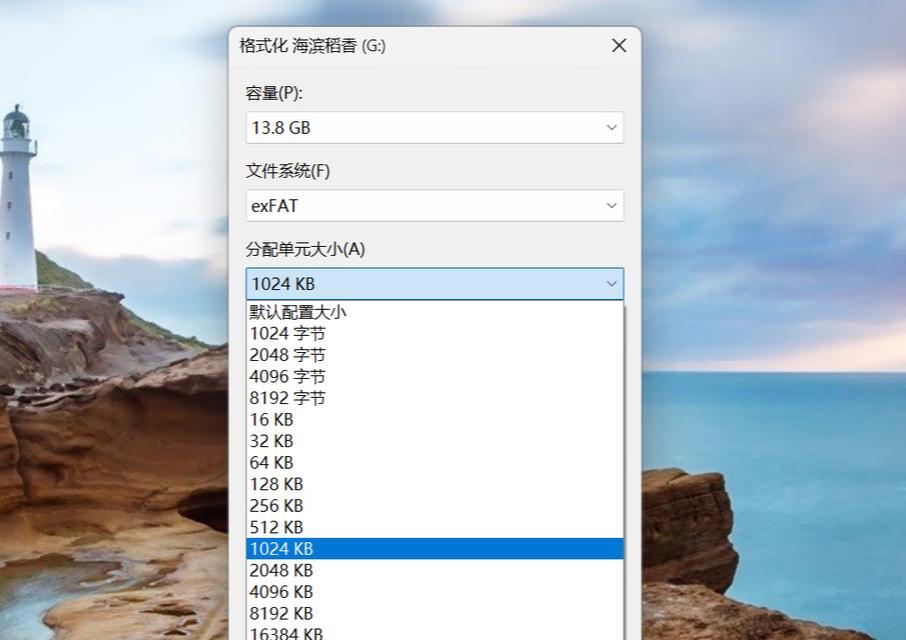Pick the highlighted 1024 KB option
This screenshot has width=906, height=640.
click(435, 549)
